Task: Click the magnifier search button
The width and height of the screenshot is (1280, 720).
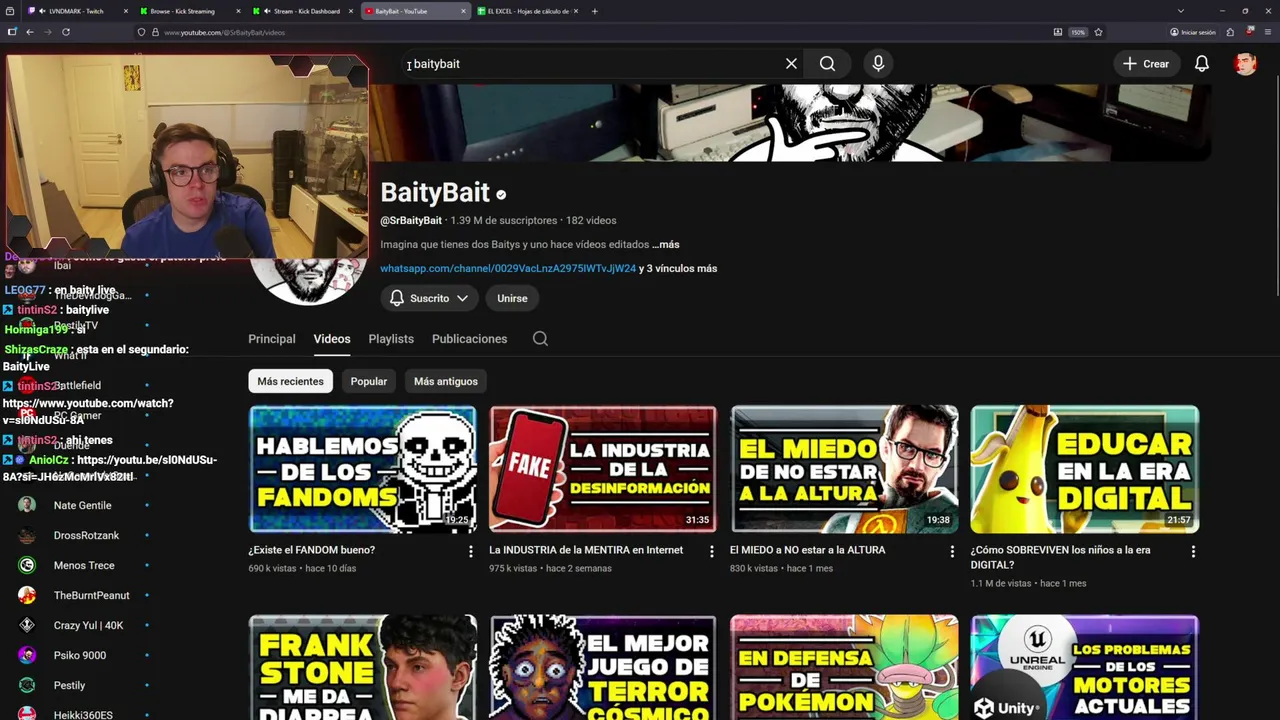Action: click(x=827, y=64)
